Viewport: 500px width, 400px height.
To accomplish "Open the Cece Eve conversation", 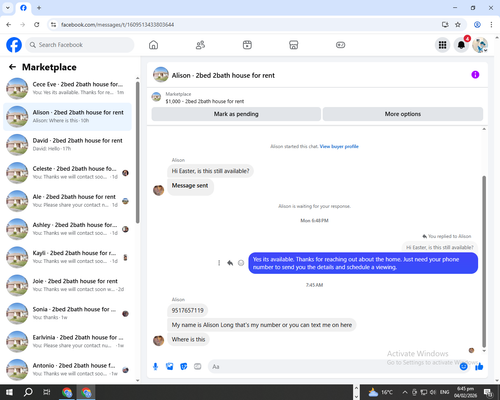I will coord(67,88).
